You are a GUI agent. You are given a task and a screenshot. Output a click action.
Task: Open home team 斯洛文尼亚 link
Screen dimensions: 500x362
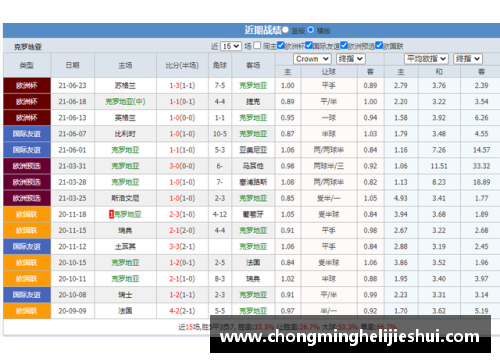click(x=125, y=198)
